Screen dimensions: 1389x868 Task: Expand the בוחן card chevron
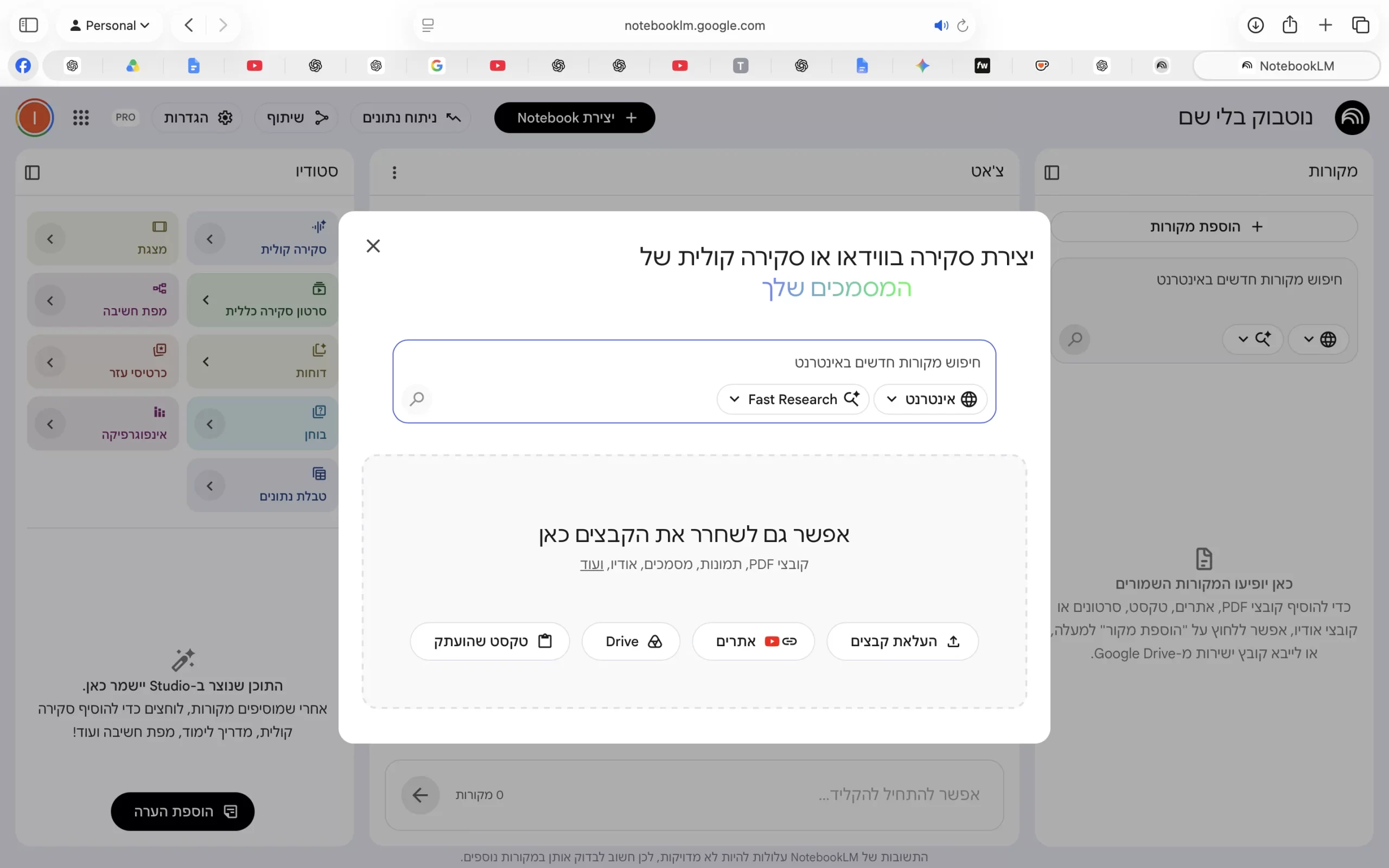point(209,424)
